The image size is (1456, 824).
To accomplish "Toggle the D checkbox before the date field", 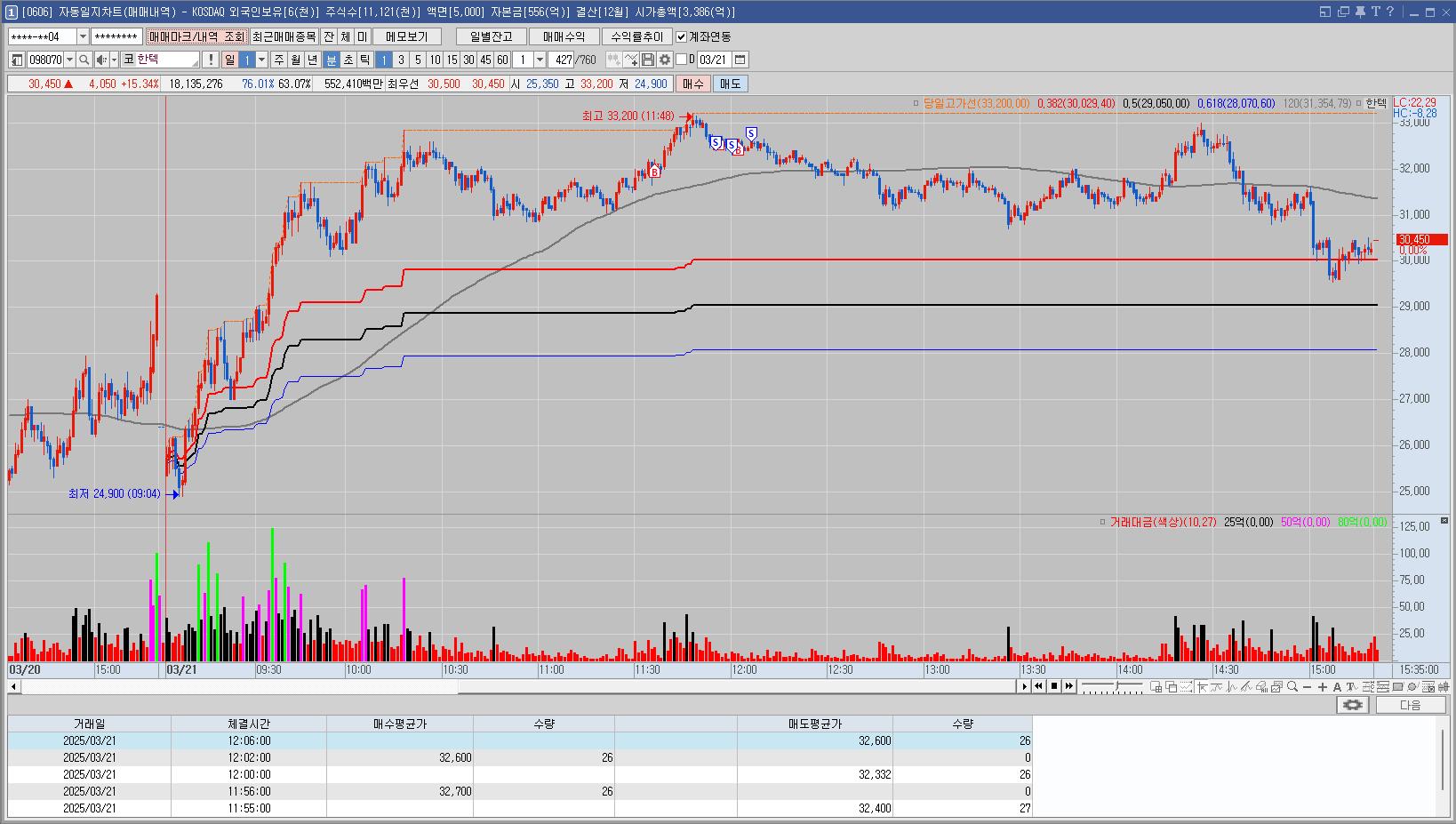I will (682, 60).
